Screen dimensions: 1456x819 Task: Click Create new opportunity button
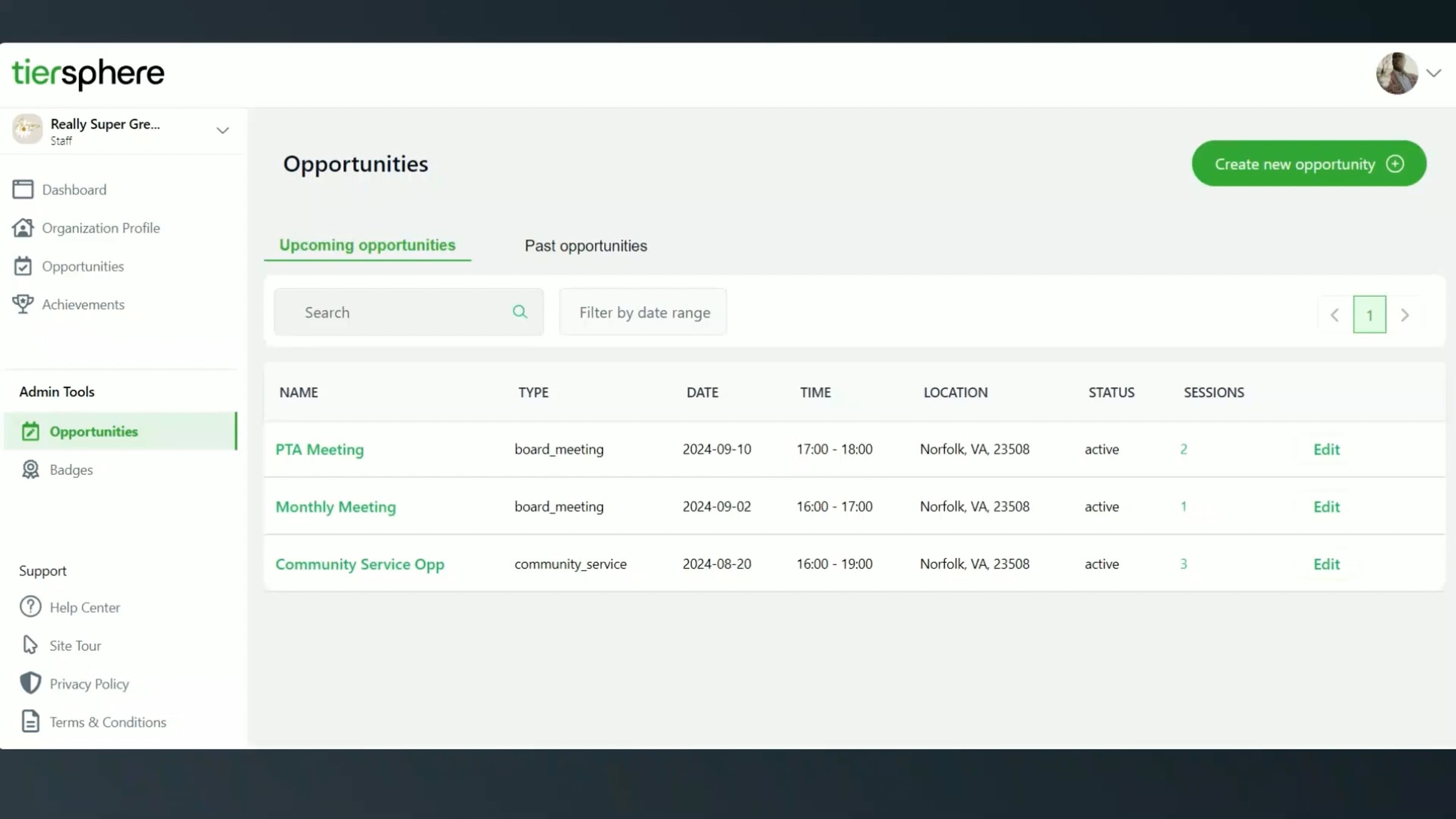coord(1309,164)
